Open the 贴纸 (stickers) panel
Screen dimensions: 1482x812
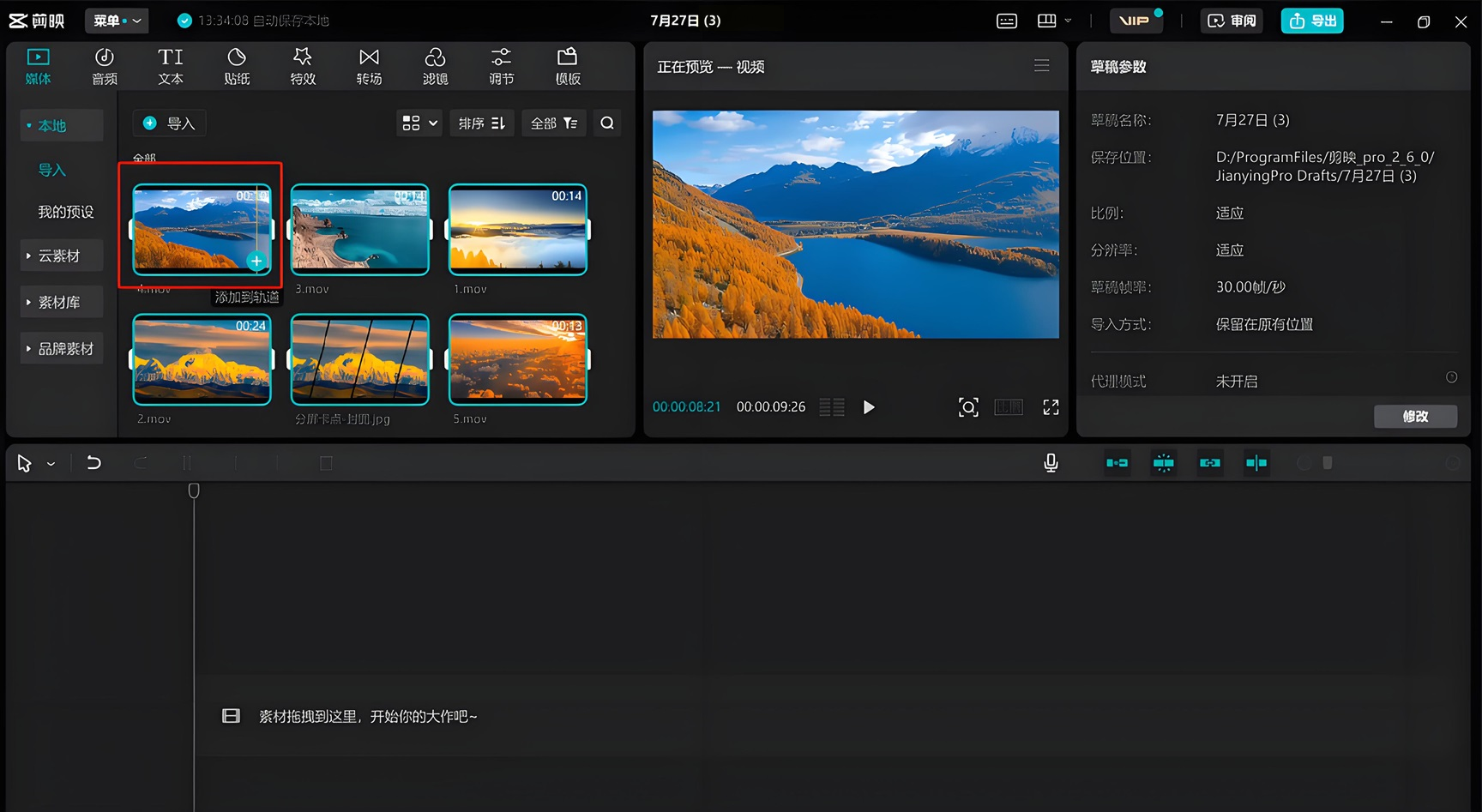[x=237, y=66]
